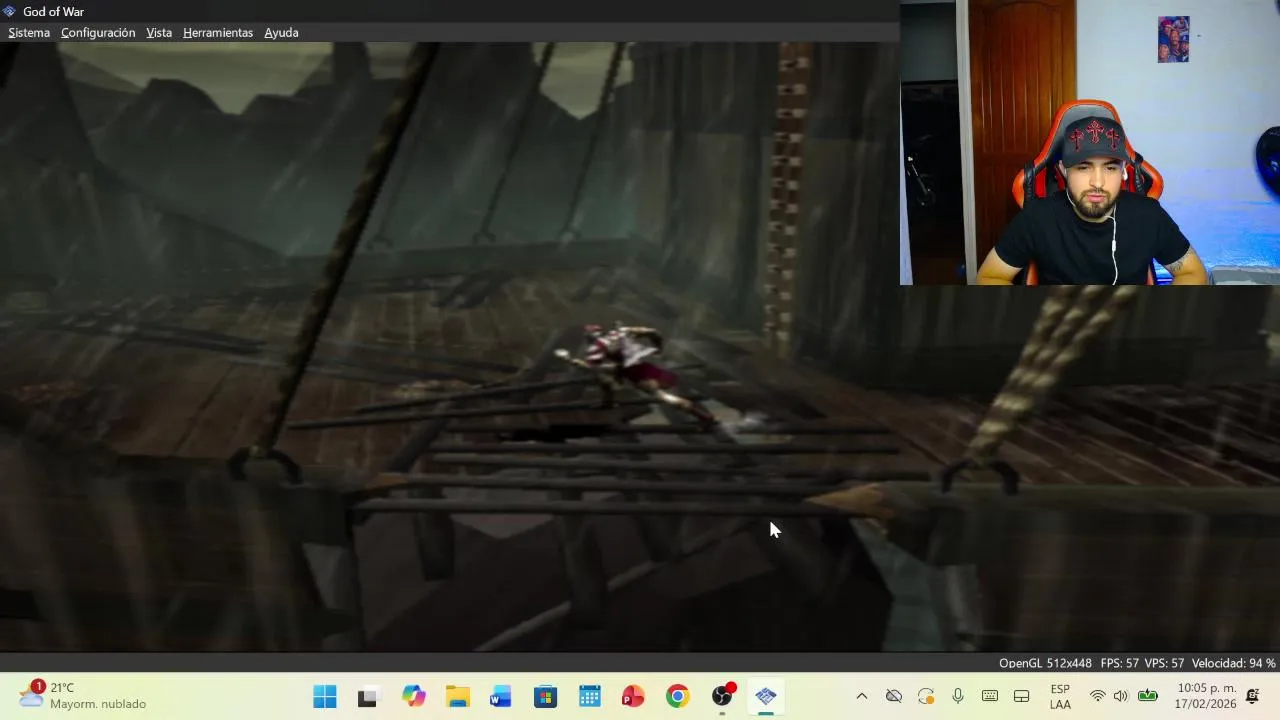The height and width of the screenshot is (720, 1280).
Task: Open Wi-Fi network settings in the tray
Action: tap(1098, 696)
